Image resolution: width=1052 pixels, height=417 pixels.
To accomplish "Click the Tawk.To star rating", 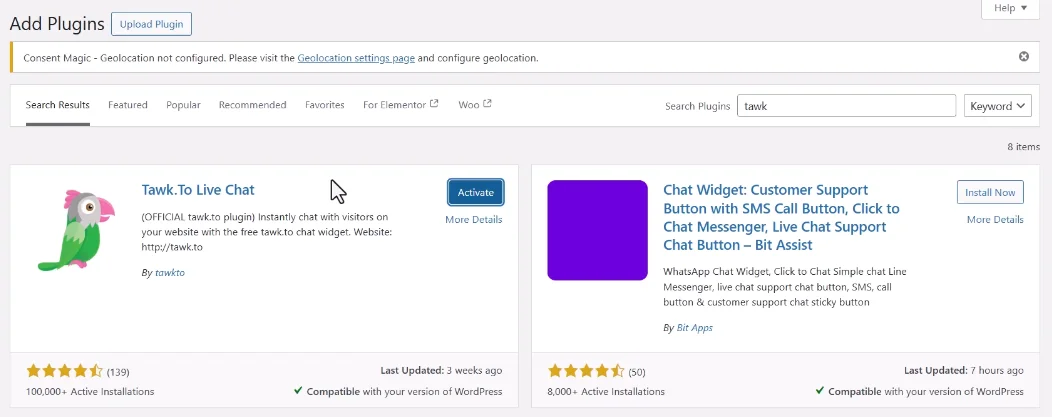I will click(64, 371).
